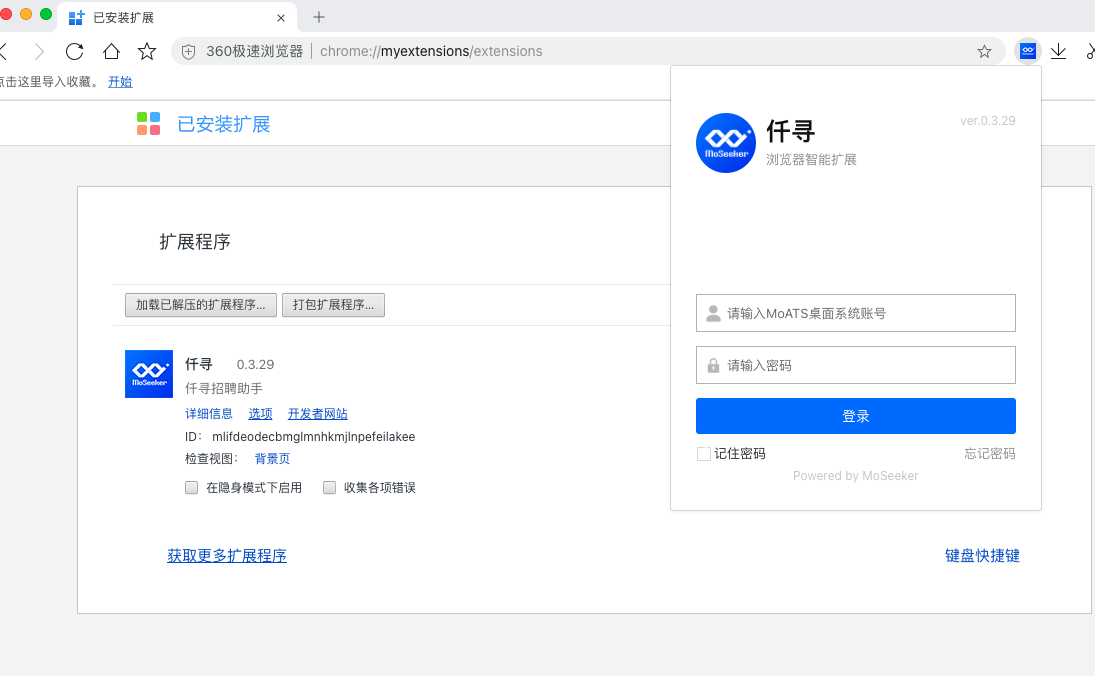Open 键盘快捷键 settings link
The height and width of the screenshot is (676, 1095).
[x=982, y=556]
